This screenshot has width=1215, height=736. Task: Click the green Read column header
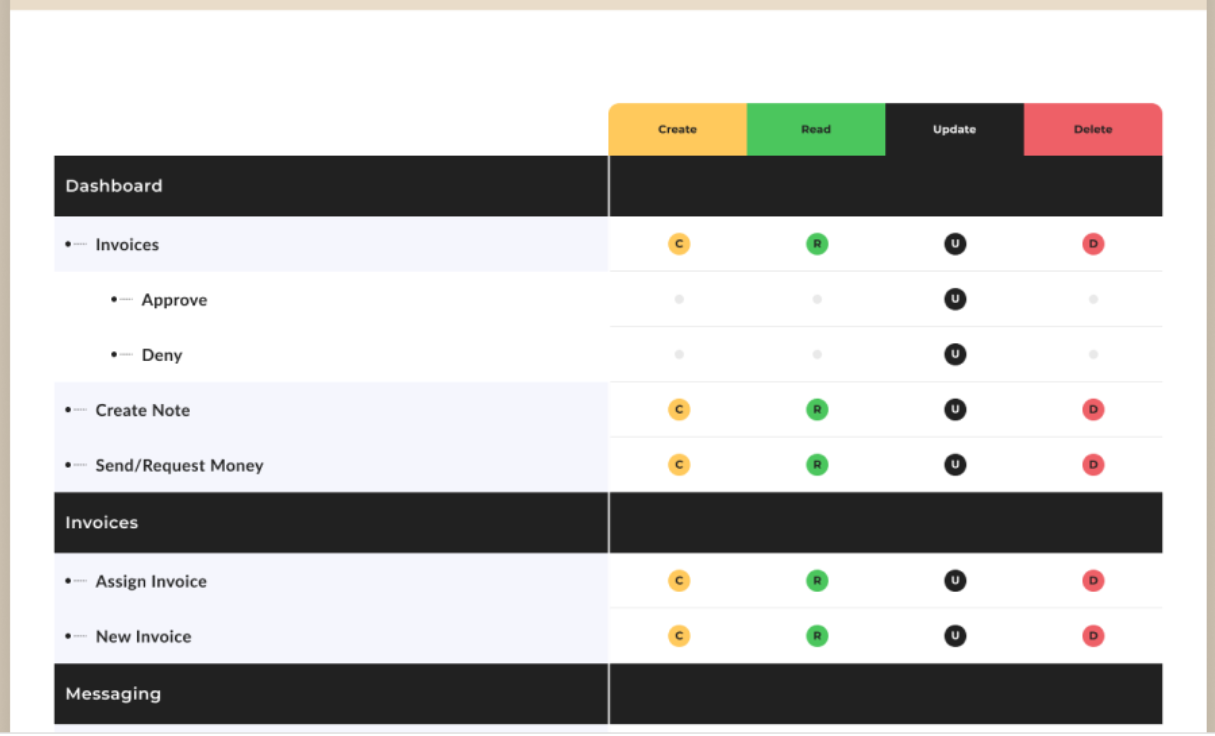coord(816,130)
